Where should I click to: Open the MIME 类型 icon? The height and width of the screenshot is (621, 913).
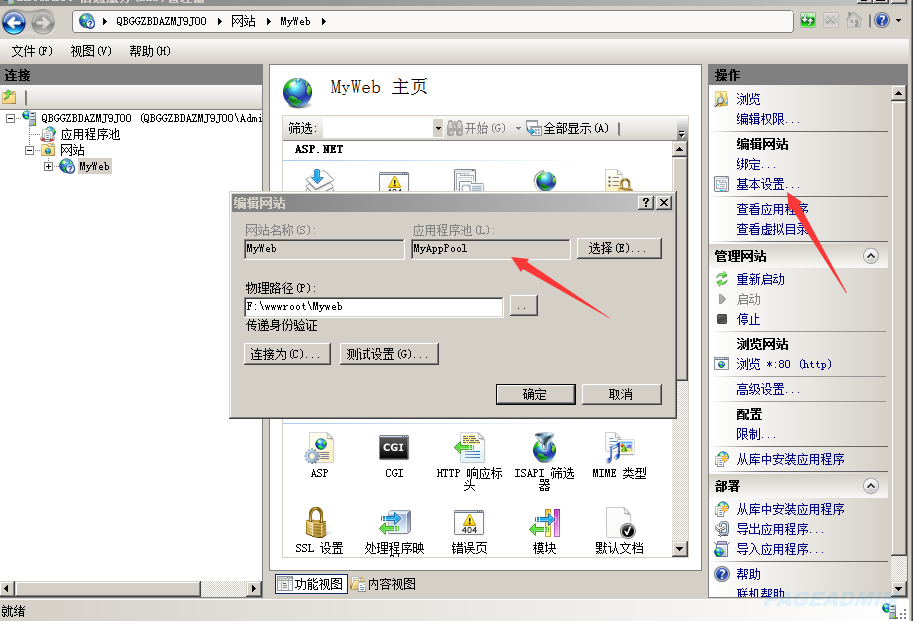[619, 448]
